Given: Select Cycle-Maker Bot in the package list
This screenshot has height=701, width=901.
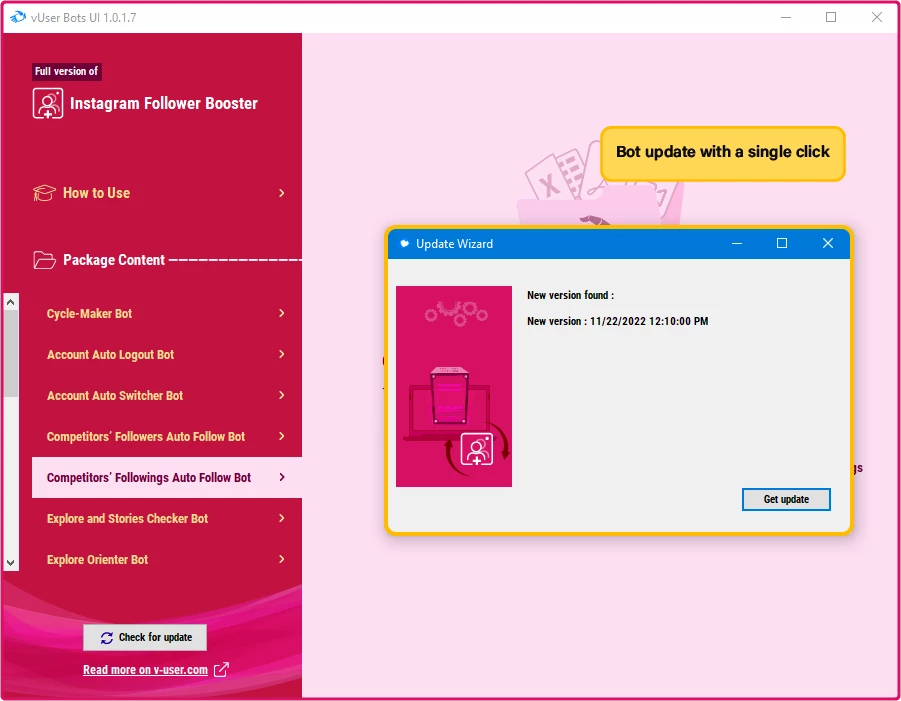Looking at the screenshot, I should [x=167, y=313].
